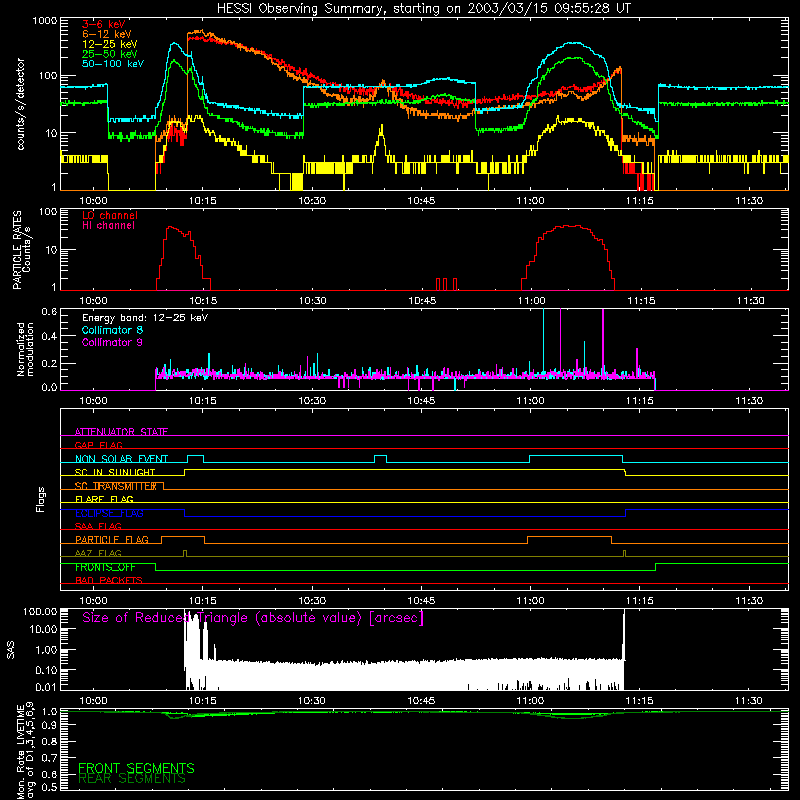Select the SC_IN_SUNLIGHT flag label
Screen dimensions: 800x800
pos(115,472)
